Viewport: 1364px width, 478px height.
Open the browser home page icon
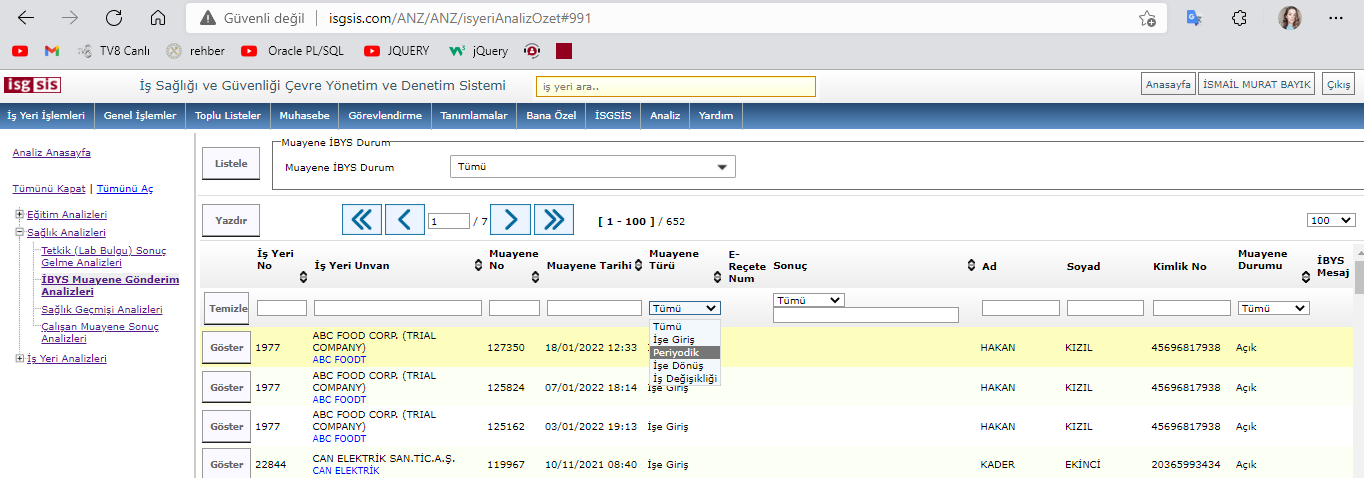click(157, 18)
